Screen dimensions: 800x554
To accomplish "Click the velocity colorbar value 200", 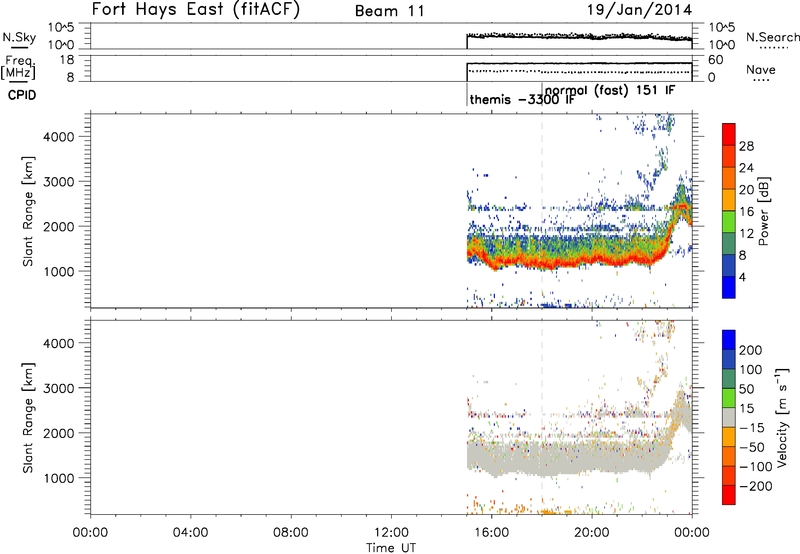I will pyautogui.click(x=751, y=350).
